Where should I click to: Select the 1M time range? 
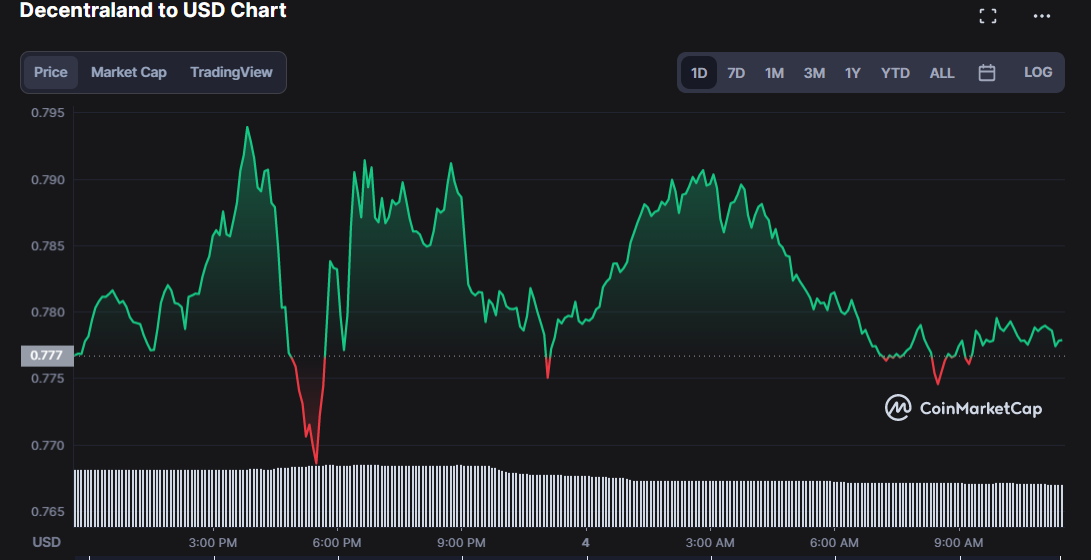[x=774, y=72]
